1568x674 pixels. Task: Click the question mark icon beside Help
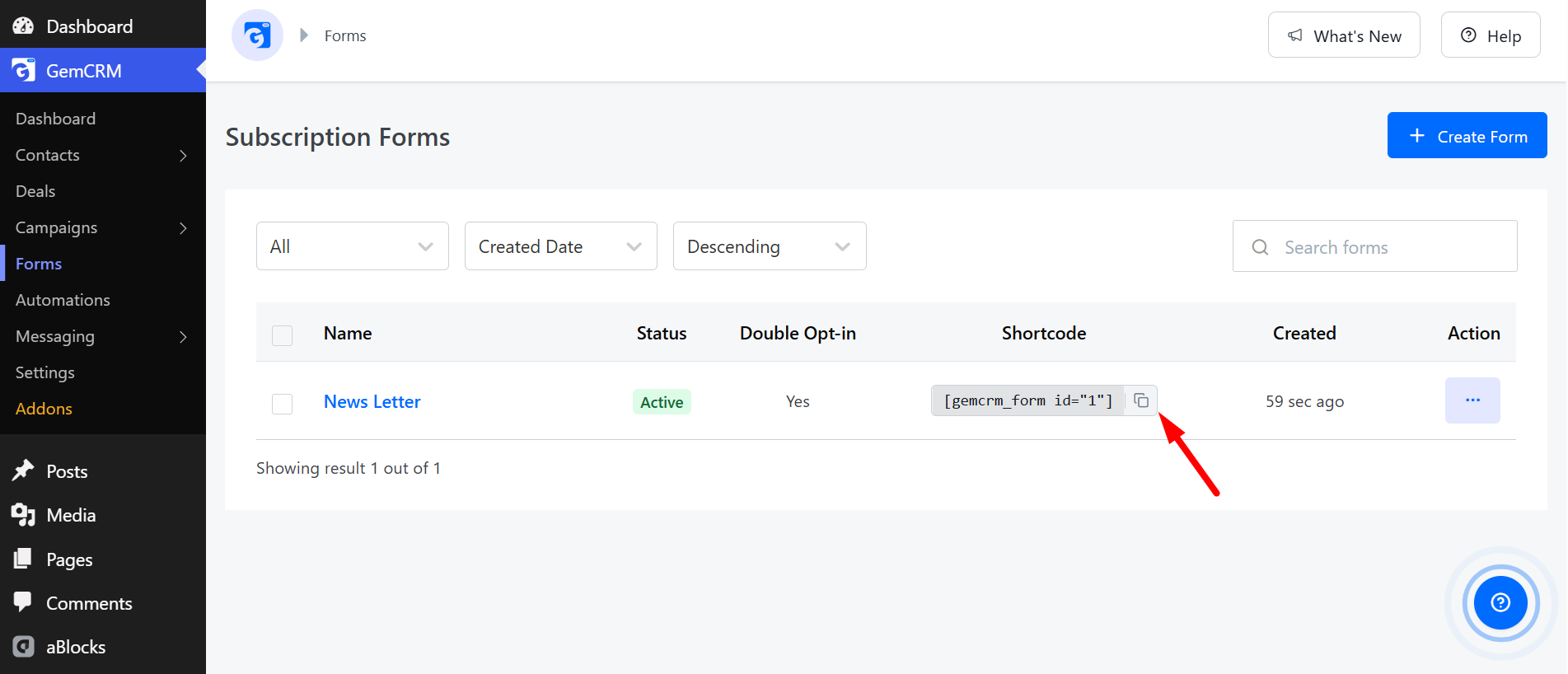coord(1468,35)
